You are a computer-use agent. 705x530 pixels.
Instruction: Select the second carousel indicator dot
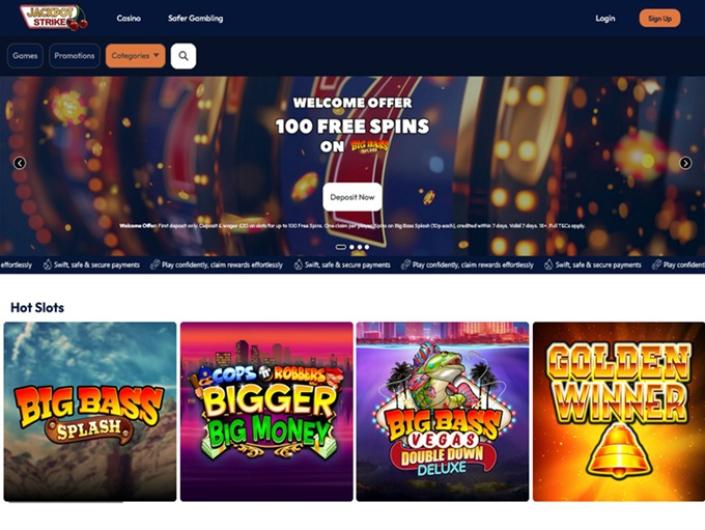click(x=352, y=247)
